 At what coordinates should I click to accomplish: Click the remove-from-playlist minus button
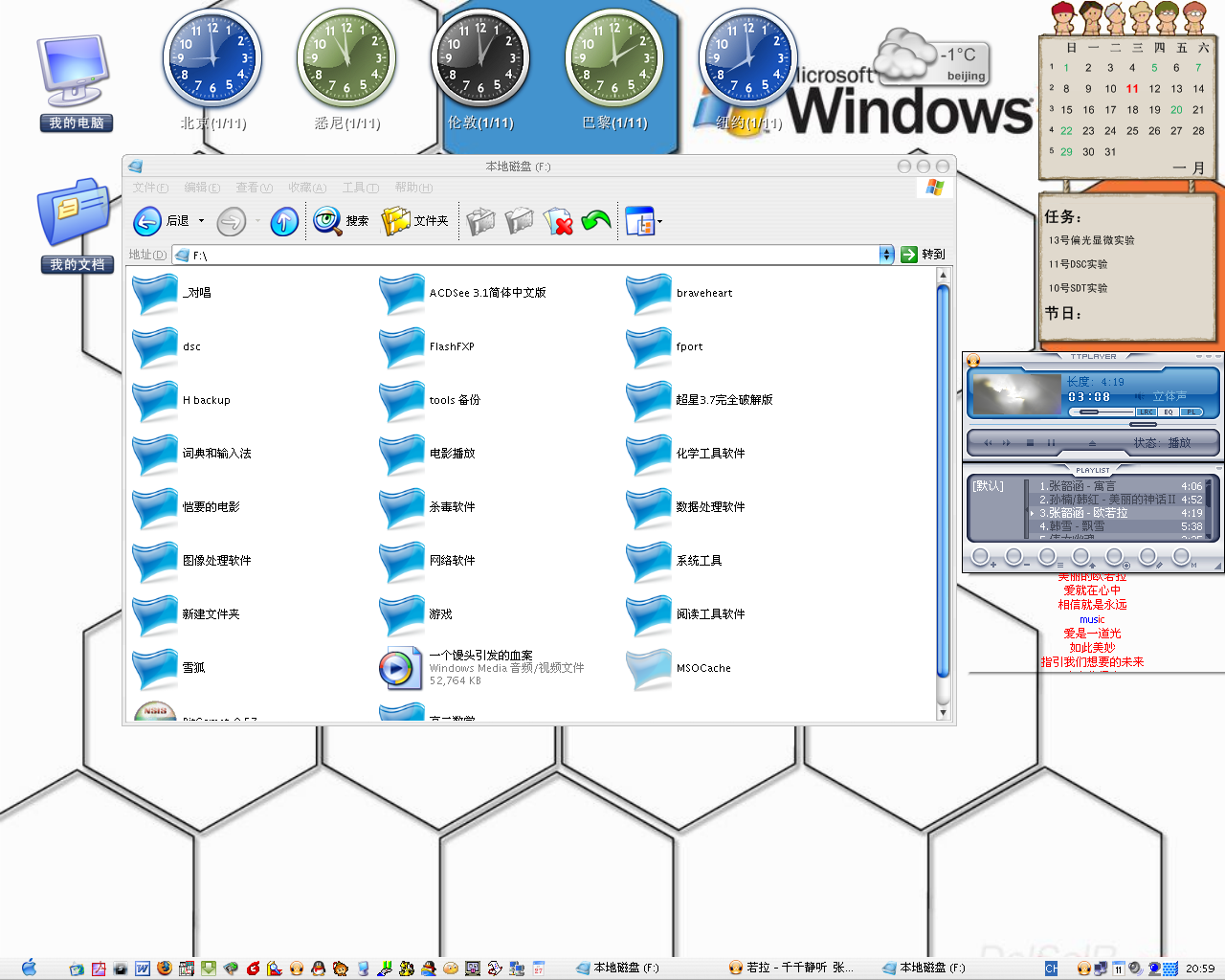1015,557
